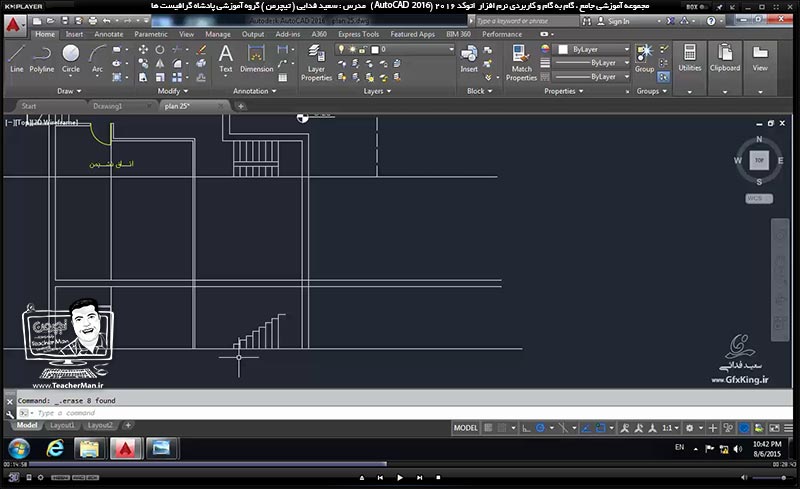The height and width of the screenshot is (489, 800).
Task: Switch to the Parametric ribbon tab
Action: click(151, 34)
